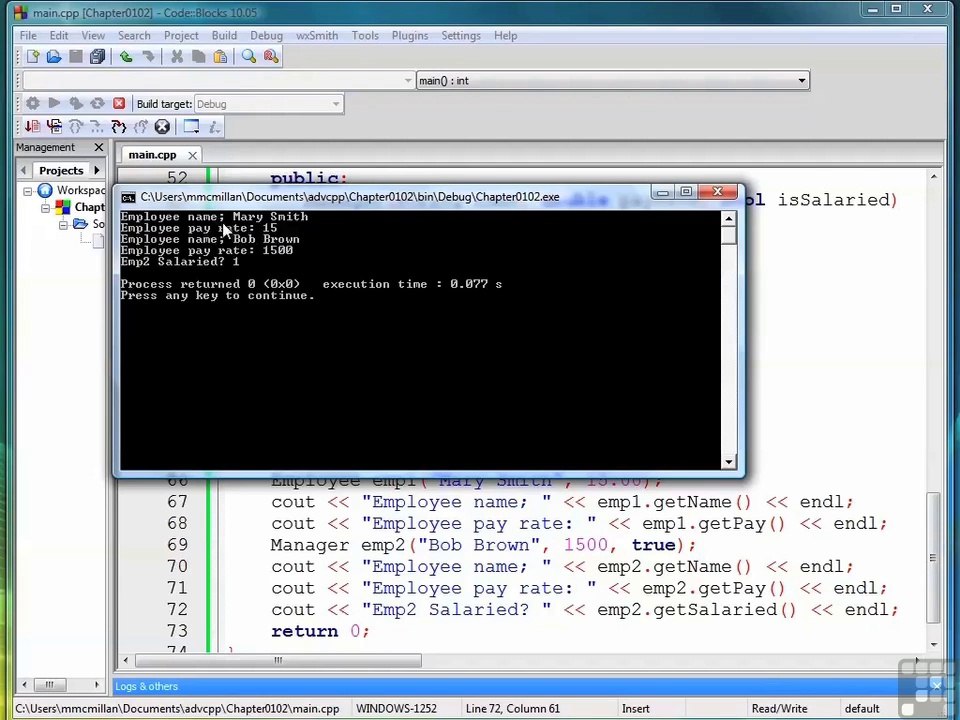Open the Edit menu

coord(59,36)
